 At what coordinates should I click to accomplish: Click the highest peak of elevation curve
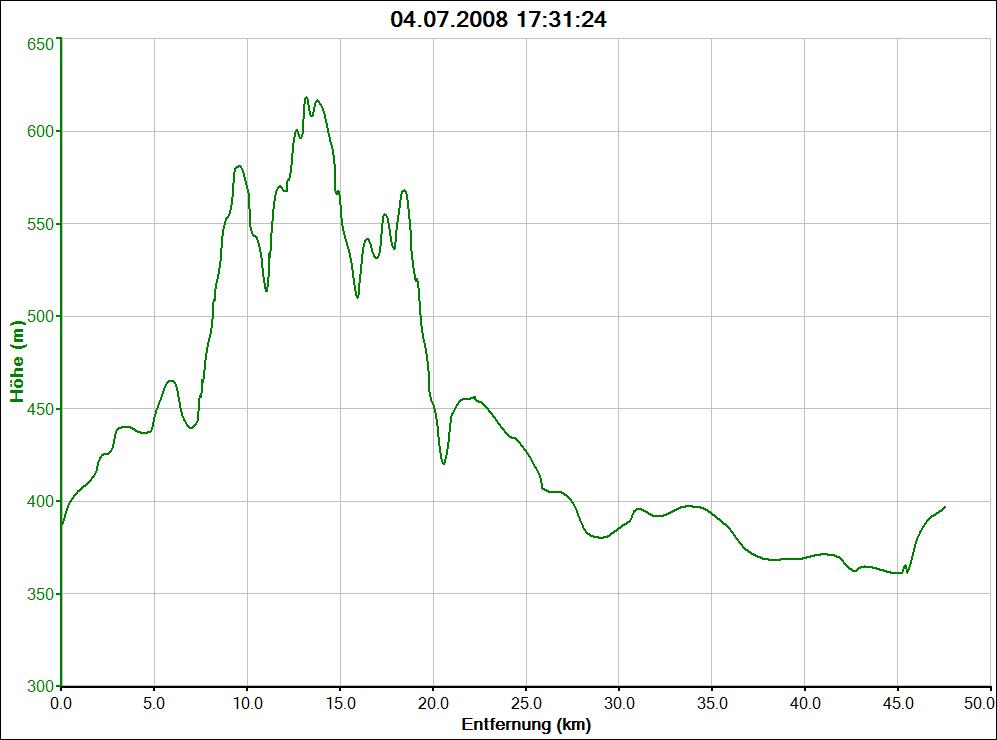click(307, 98)
